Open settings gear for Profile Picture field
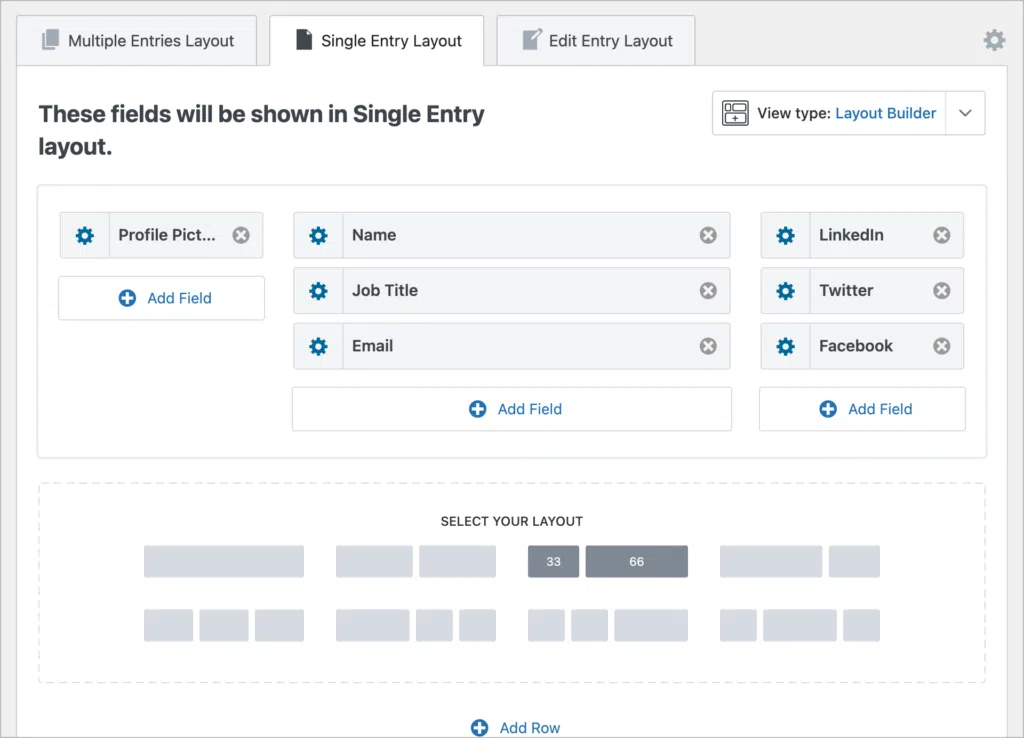This screenshot has width=1024, height=738. click(85, 235)
